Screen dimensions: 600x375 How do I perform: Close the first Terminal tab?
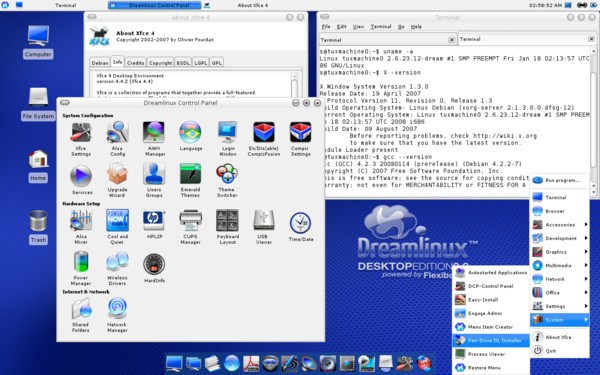pyautogui.click(x=452, y=40)
